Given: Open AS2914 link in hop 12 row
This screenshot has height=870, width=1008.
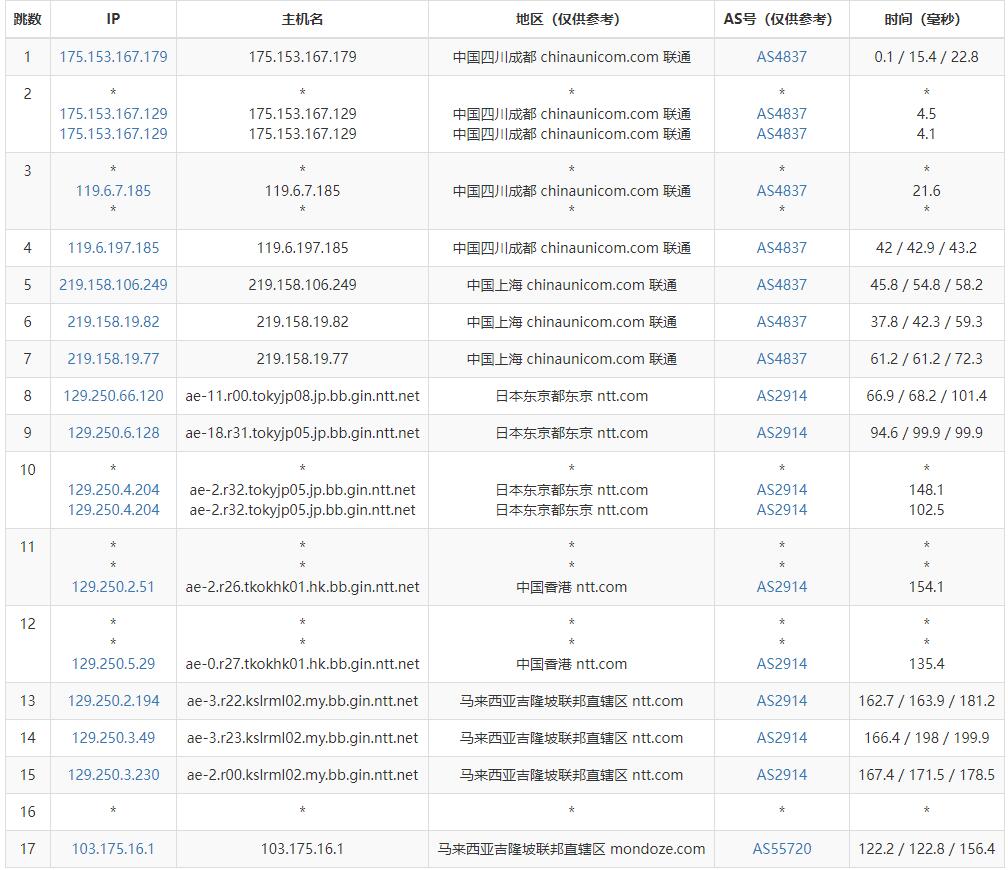Looking at the screenshot, I should click(782, 664).
